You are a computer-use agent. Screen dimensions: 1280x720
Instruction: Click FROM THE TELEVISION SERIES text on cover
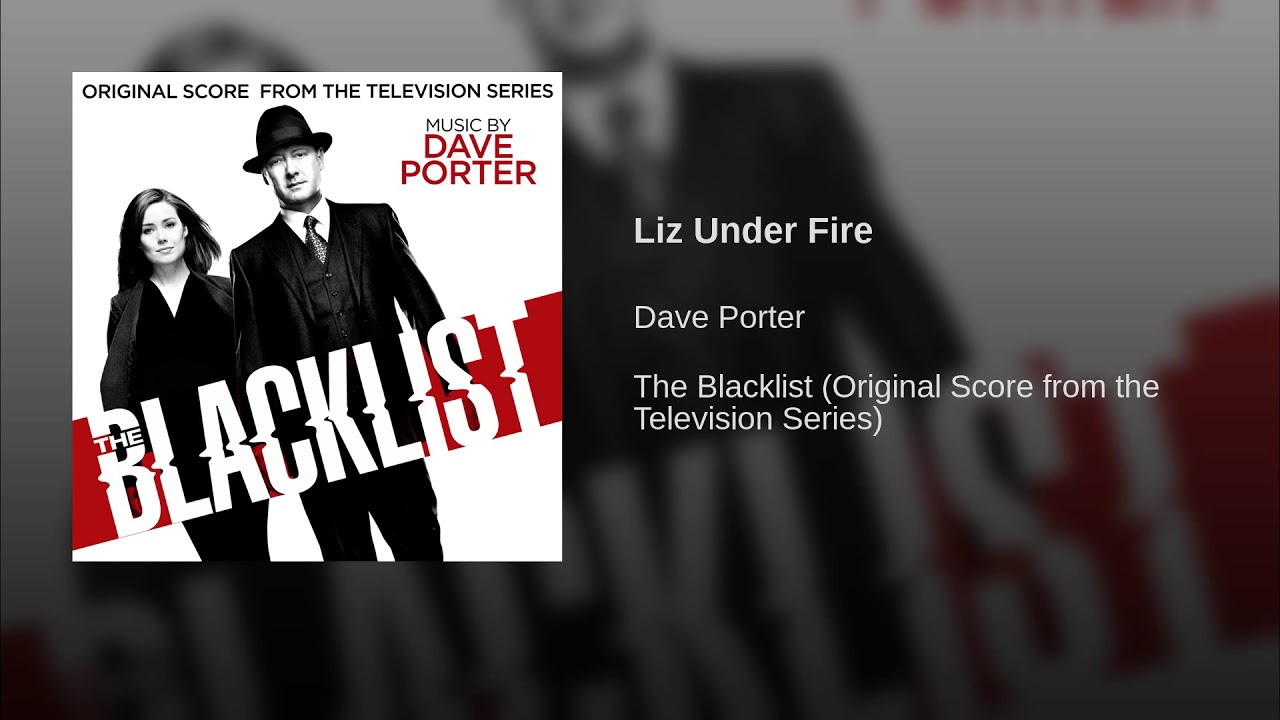point(407,91)
